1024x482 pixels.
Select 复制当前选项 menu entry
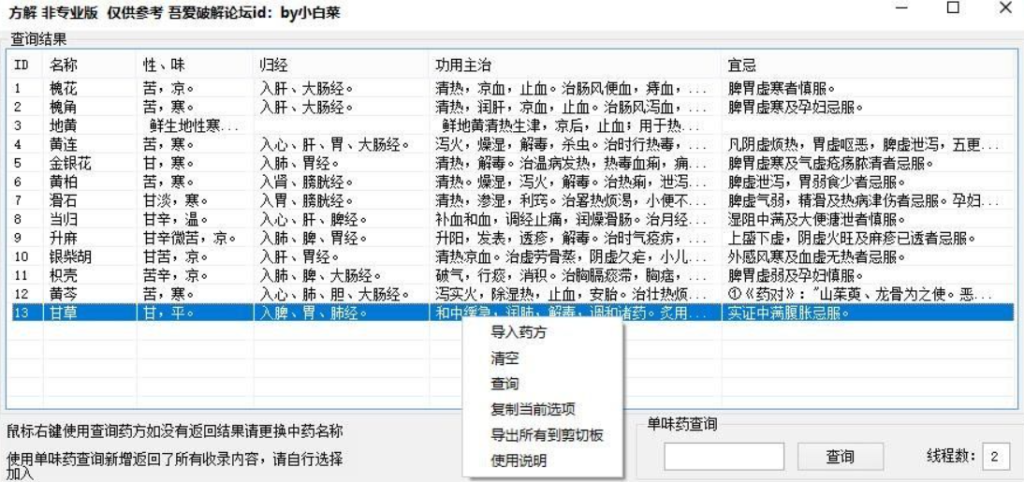(532, 409)
